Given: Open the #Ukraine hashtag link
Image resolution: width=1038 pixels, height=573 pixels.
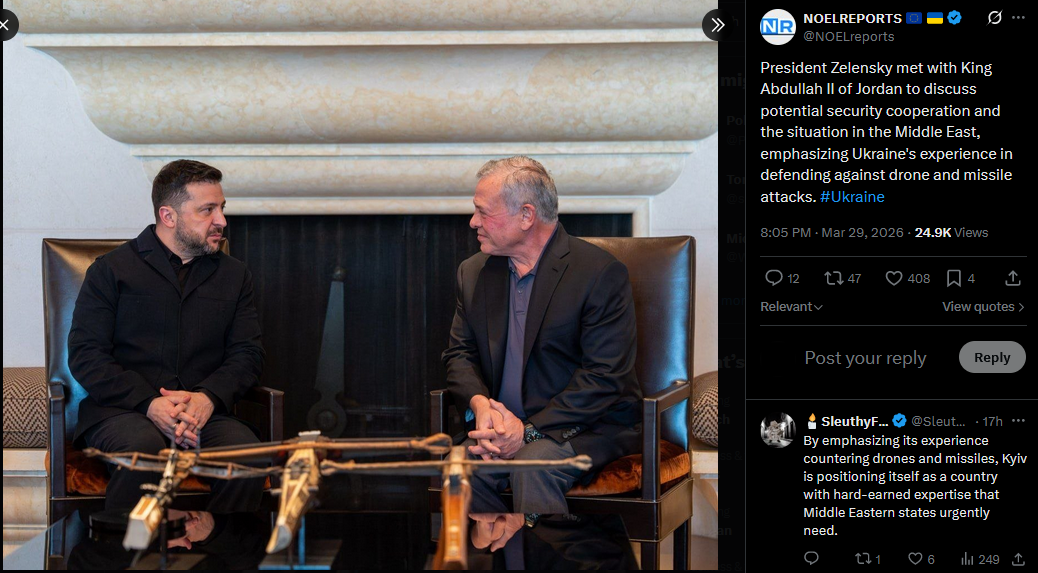Looking at the screenshot, I should point(852,197).
